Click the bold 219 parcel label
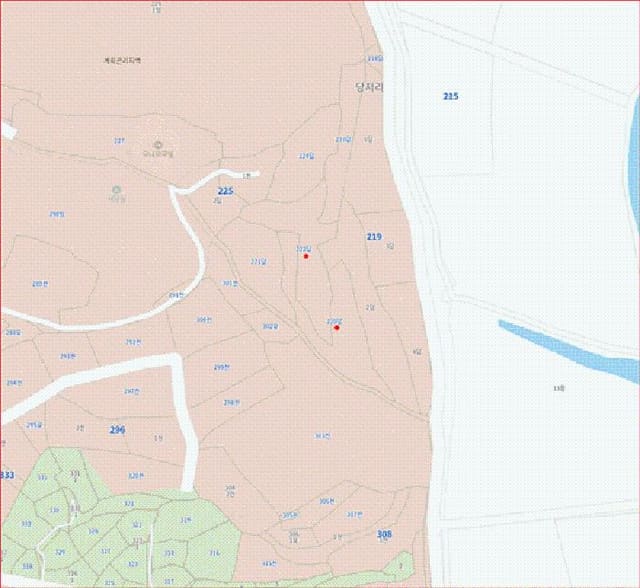Image resolution: width=640 pixels, height=588 pixels. click(374, 237)
